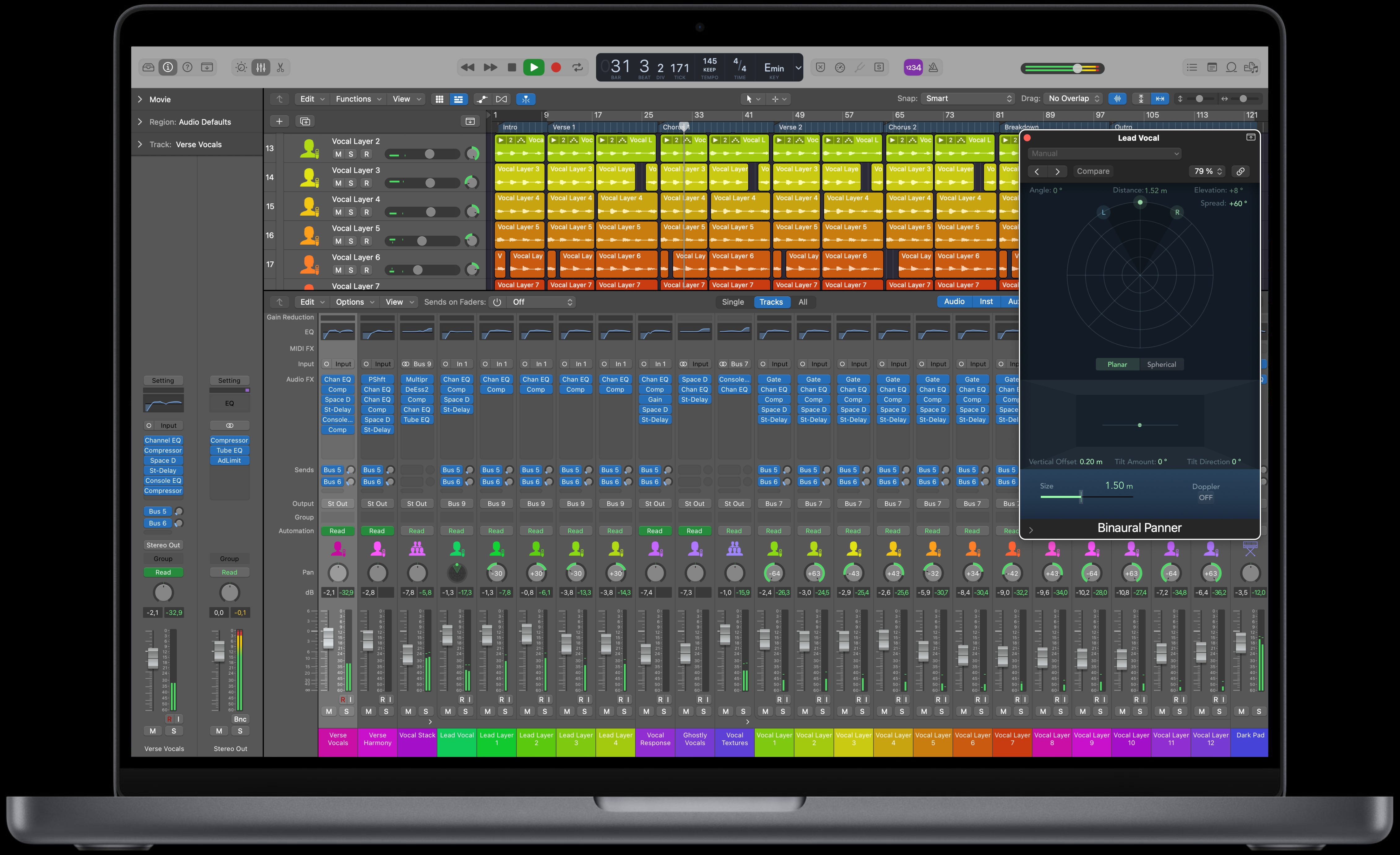Open the Tracks area View menu

click(x=406, y=99)
